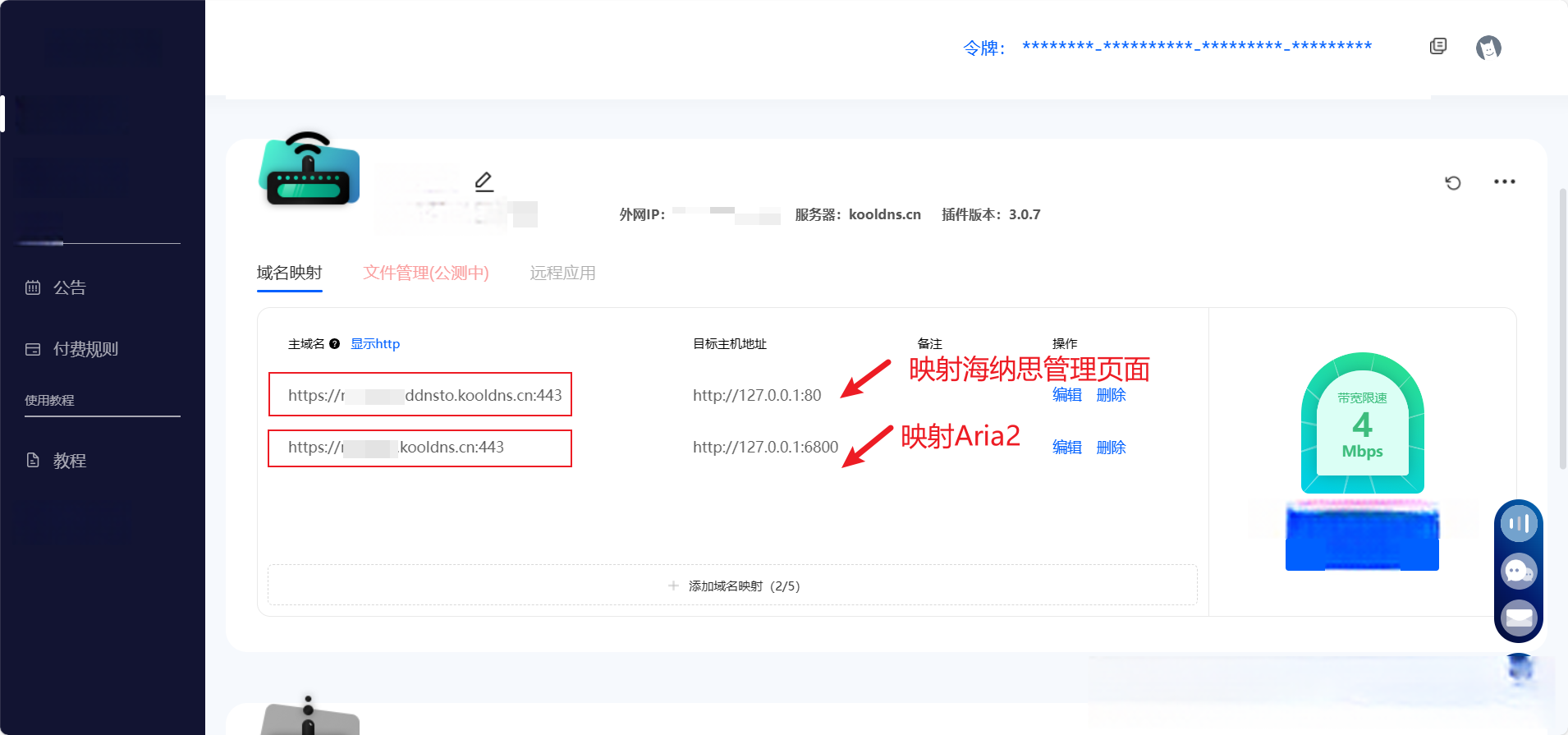Click 编辑 for the 127.0.0.1:80 mapping

(1067, 395)
